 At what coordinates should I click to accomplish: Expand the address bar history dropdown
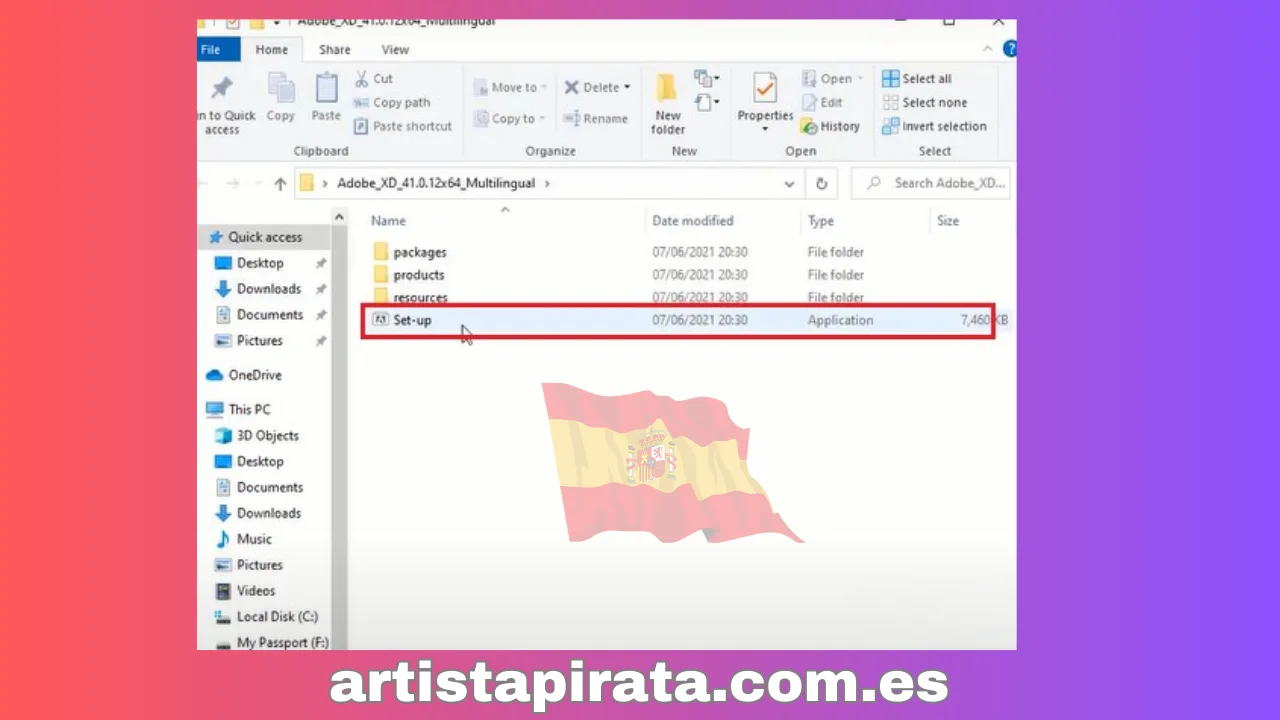coord(789,184)
